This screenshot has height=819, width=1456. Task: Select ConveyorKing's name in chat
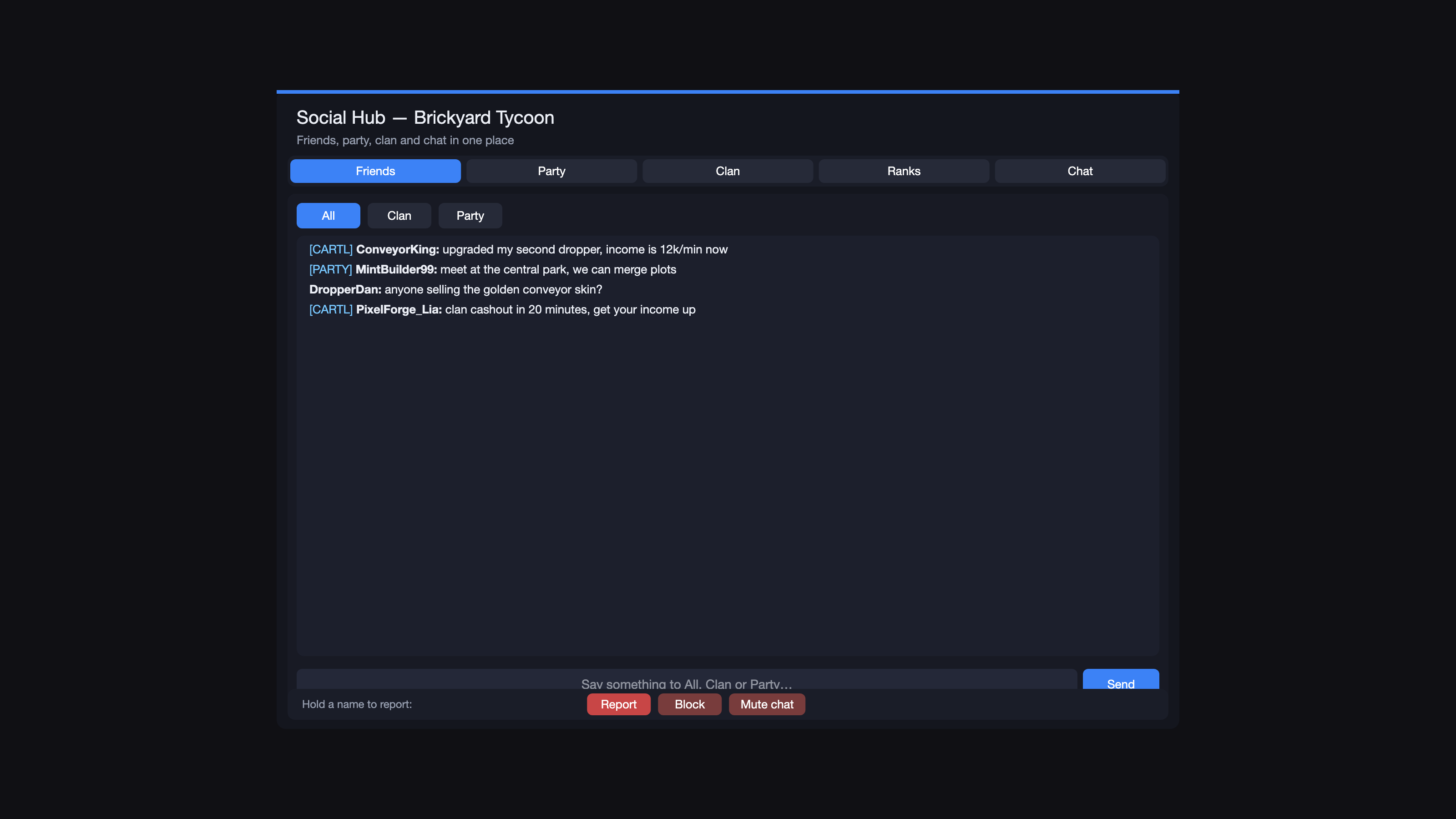(397, 249)
